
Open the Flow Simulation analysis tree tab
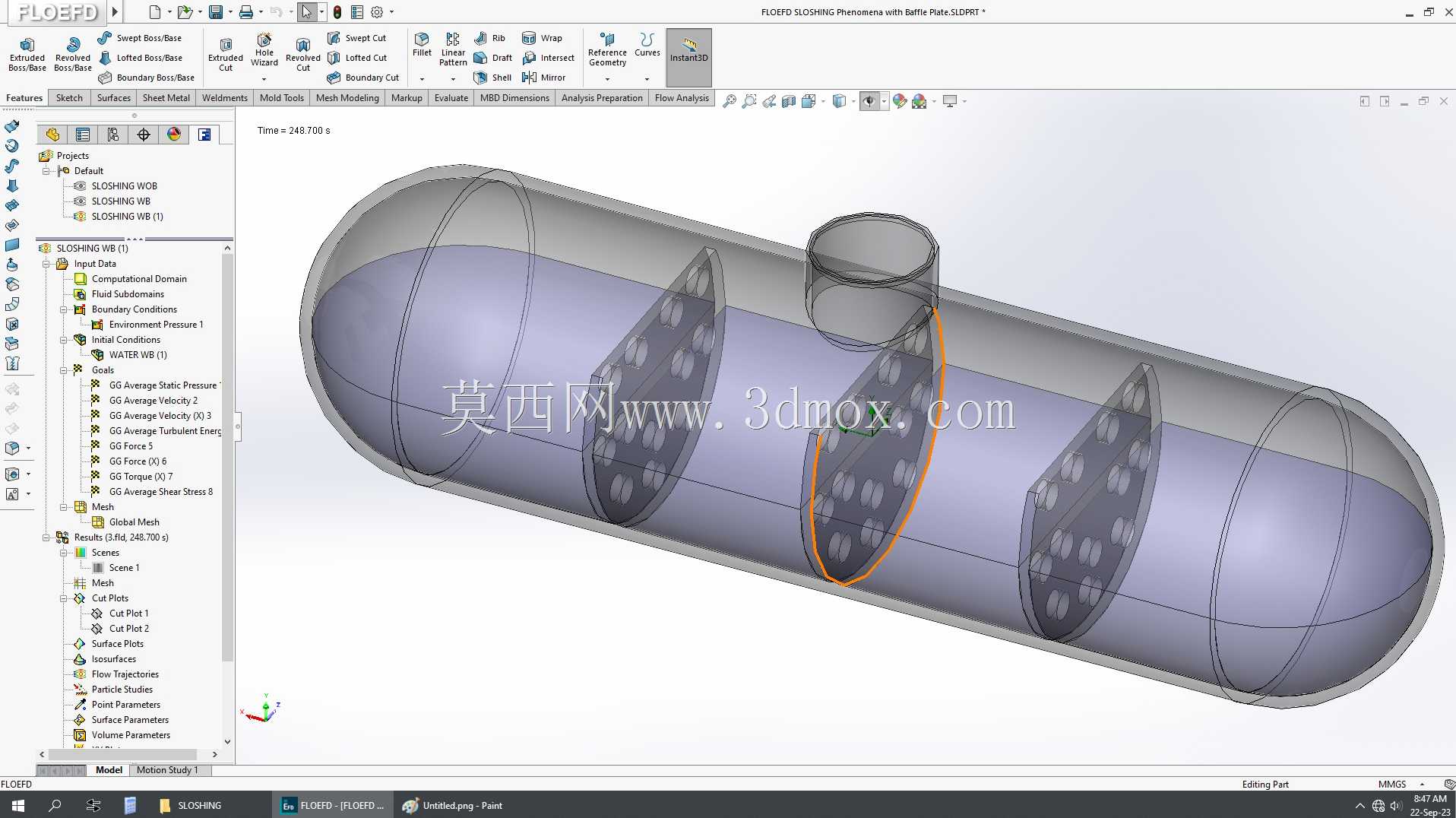coord(204,135)
